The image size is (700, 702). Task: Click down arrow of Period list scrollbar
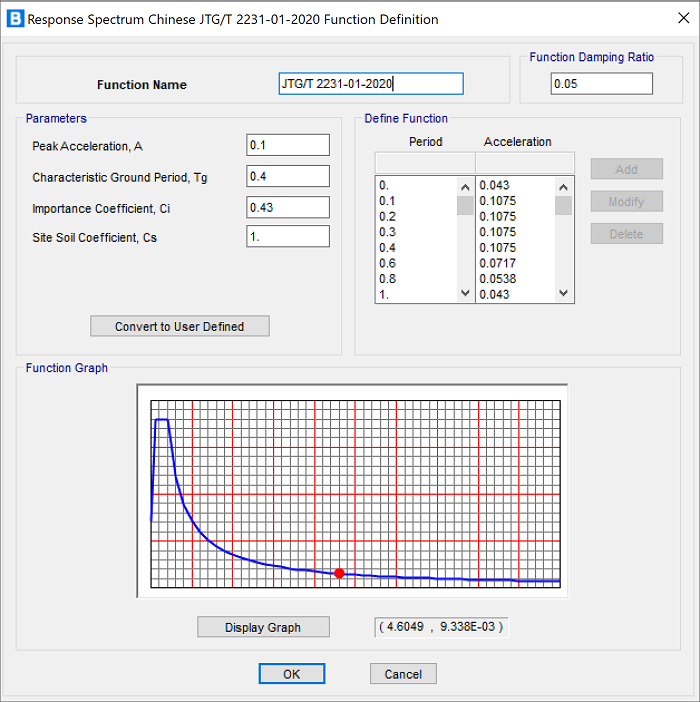[x=465, y=293]
